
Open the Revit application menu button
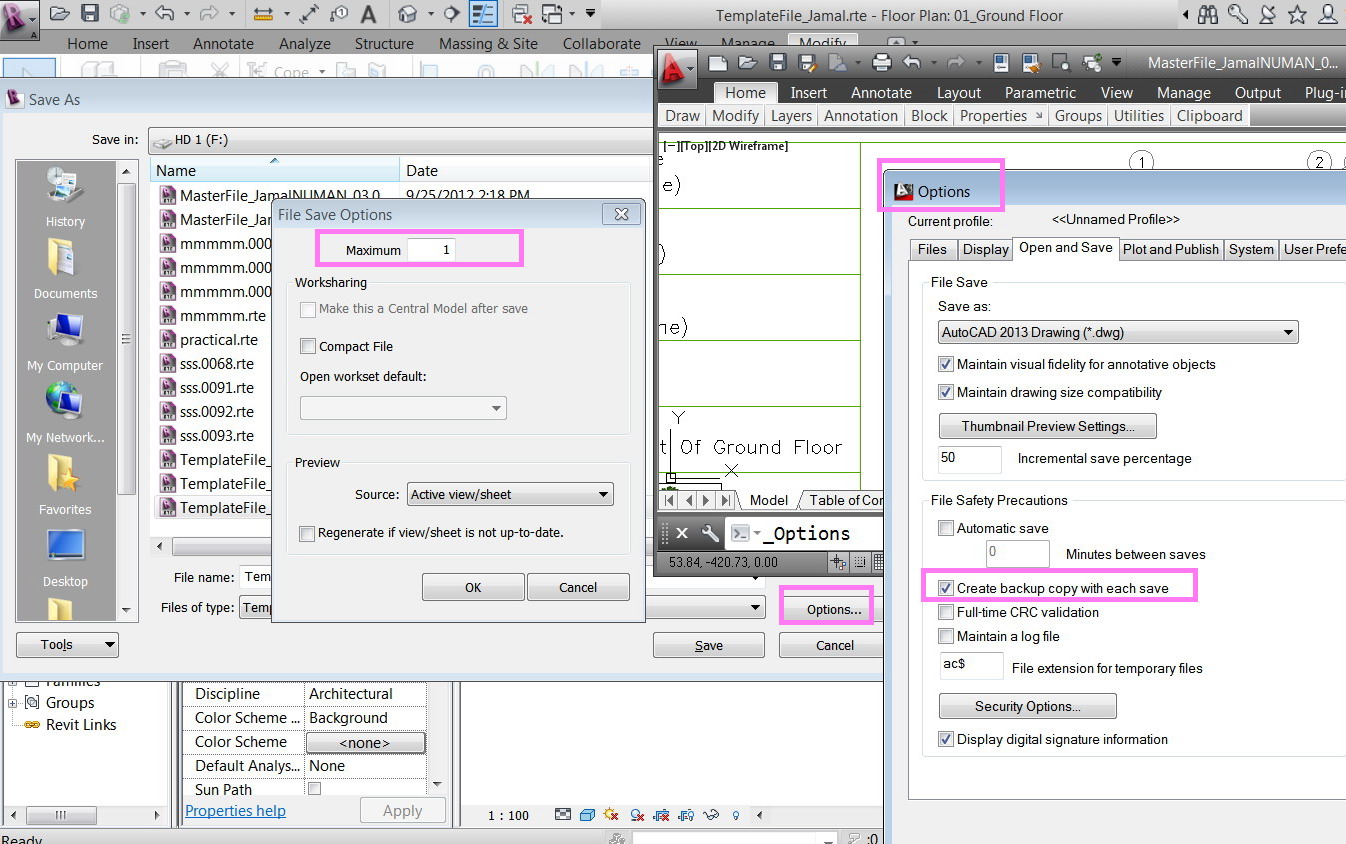19,18
